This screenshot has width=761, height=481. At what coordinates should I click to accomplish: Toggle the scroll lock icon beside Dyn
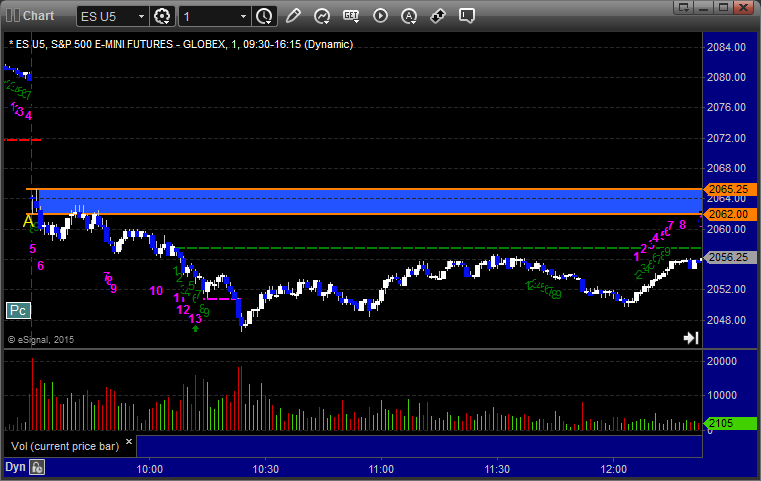(x=38, y=466)
